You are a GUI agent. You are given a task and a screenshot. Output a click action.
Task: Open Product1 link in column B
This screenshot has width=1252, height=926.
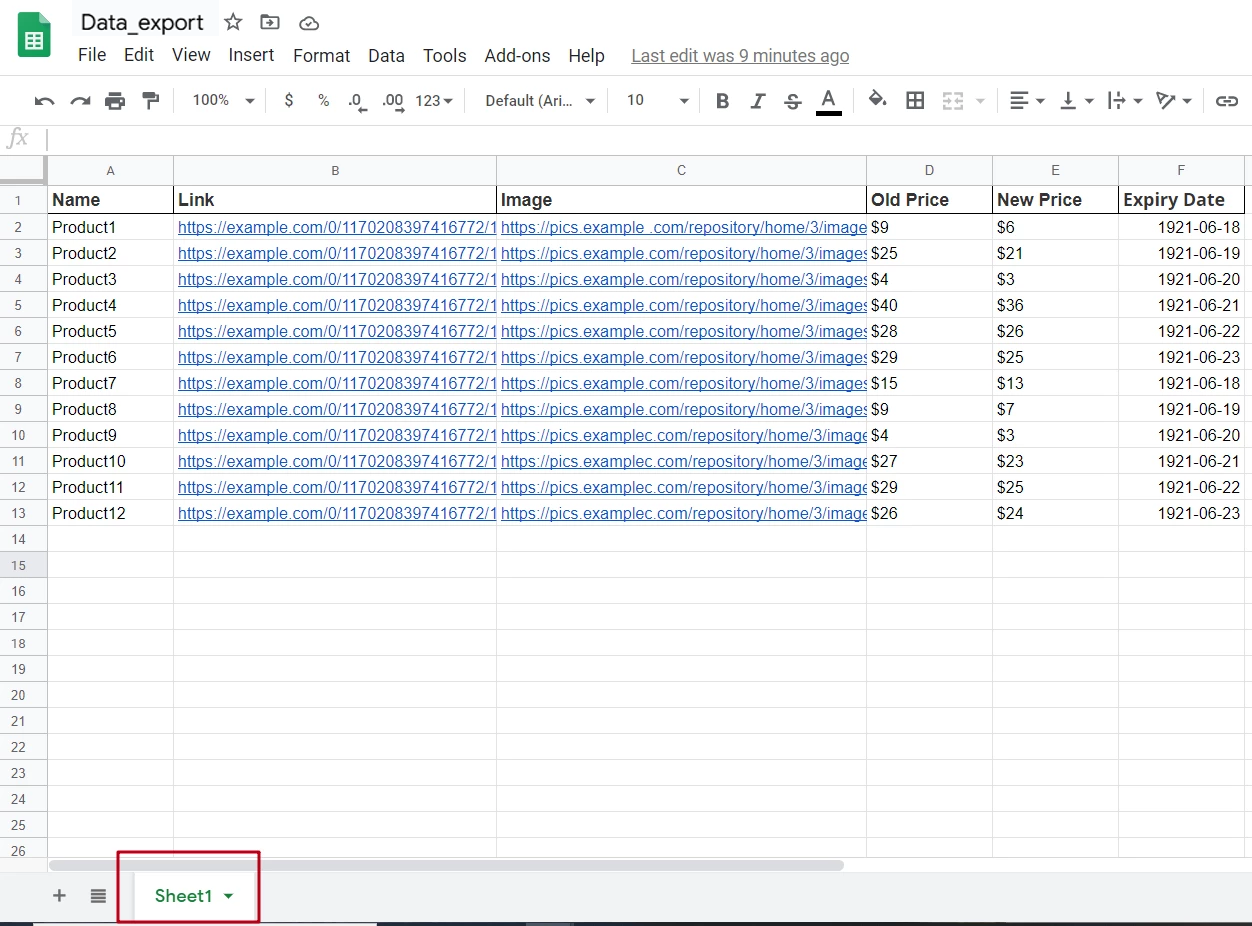(x=337, y=227)
